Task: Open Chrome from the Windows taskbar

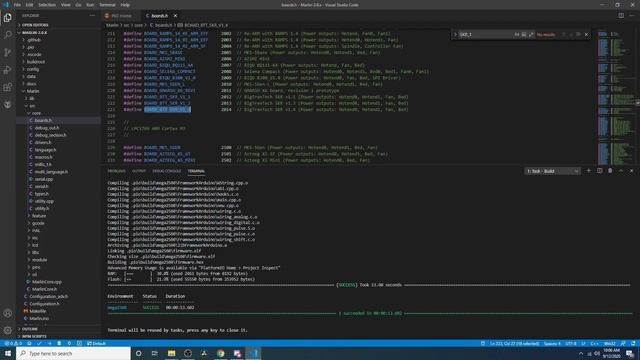Action: click(x=220, y=353)
